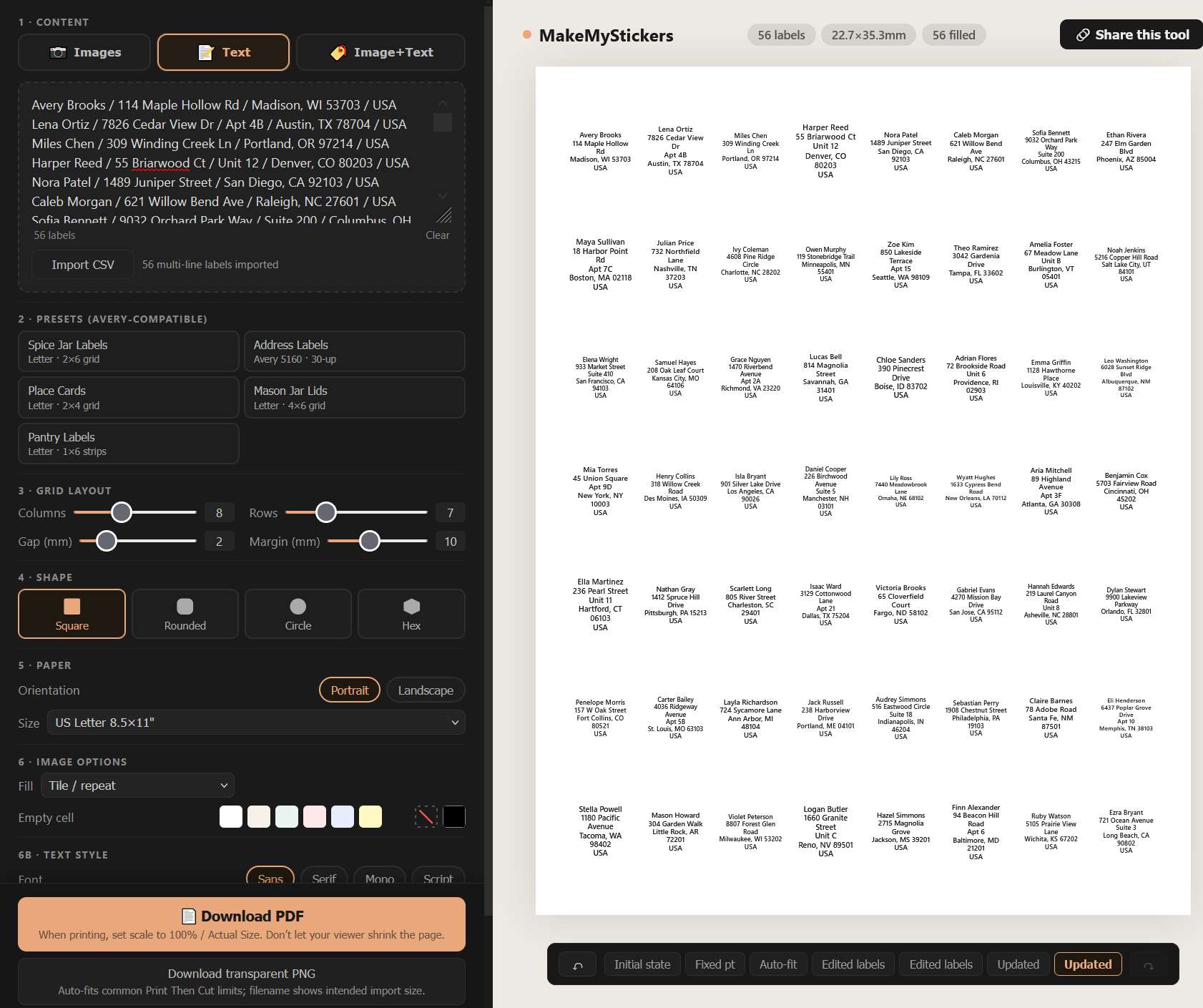The width and height of the screenshot is (1203, 1008).
Task: Apply the Spice Jar Labels preset
Action: [x=129, y=351]
